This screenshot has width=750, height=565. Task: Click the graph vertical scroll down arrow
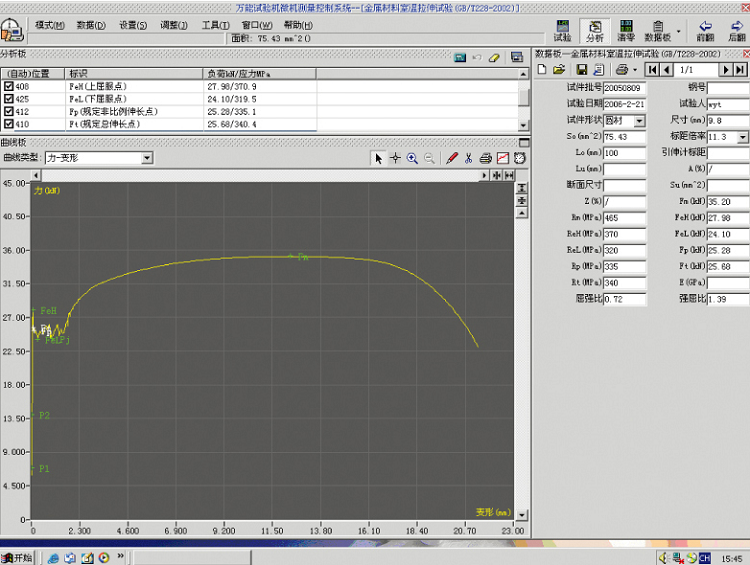[x=522, y=515]
